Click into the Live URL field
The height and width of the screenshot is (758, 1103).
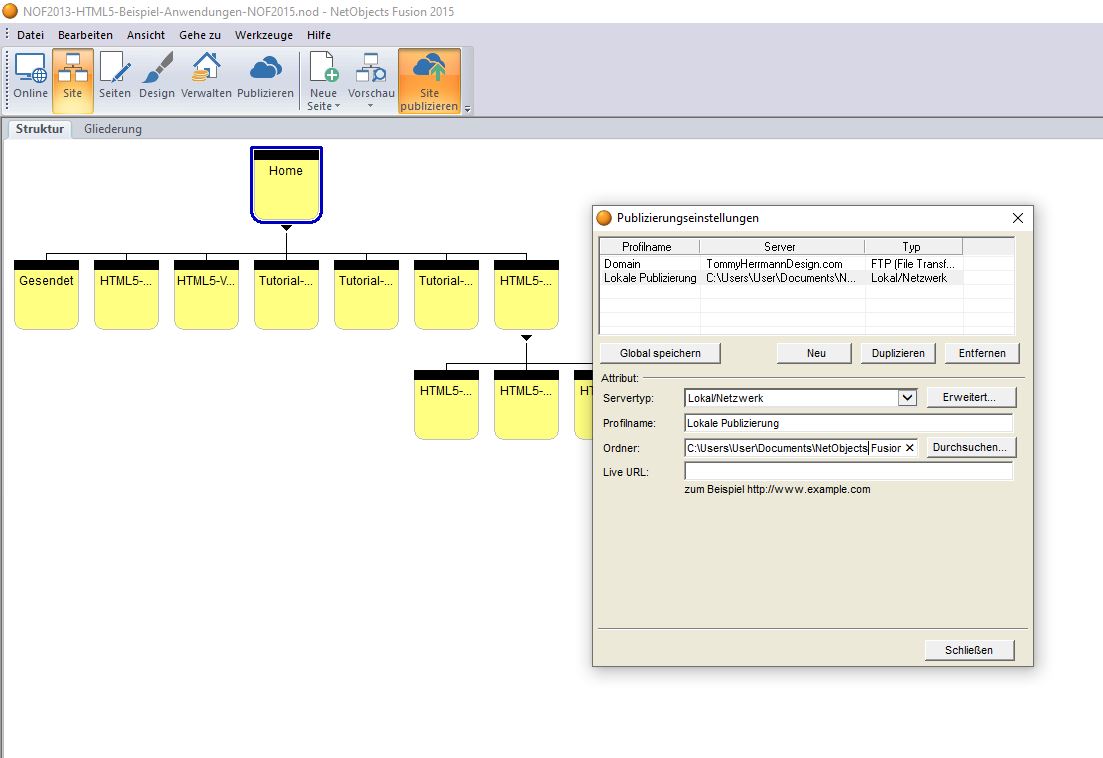848,471
